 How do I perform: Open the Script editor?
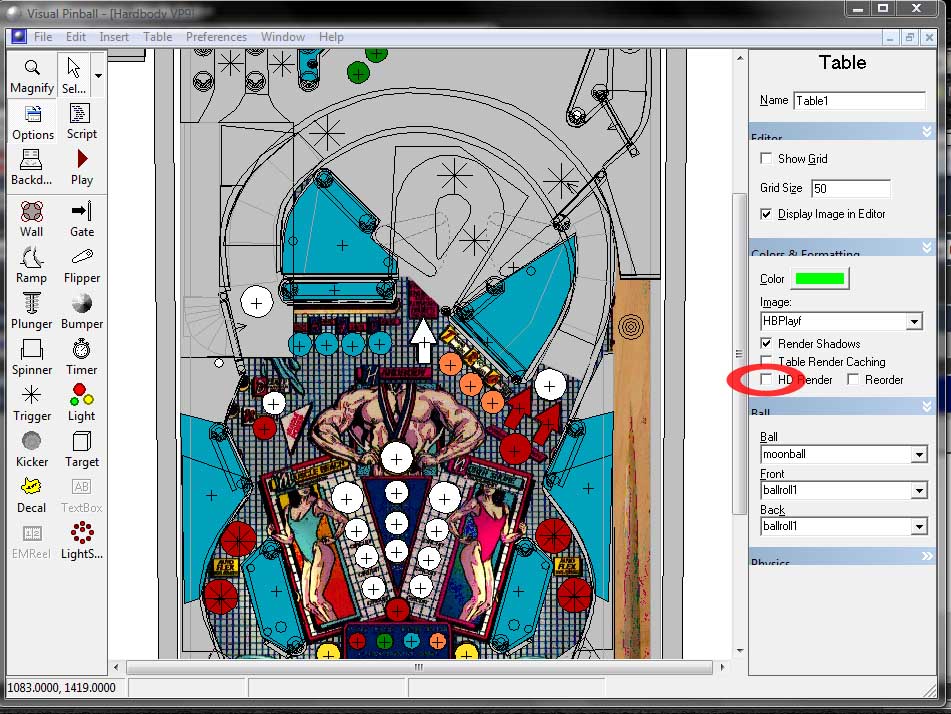81,121
